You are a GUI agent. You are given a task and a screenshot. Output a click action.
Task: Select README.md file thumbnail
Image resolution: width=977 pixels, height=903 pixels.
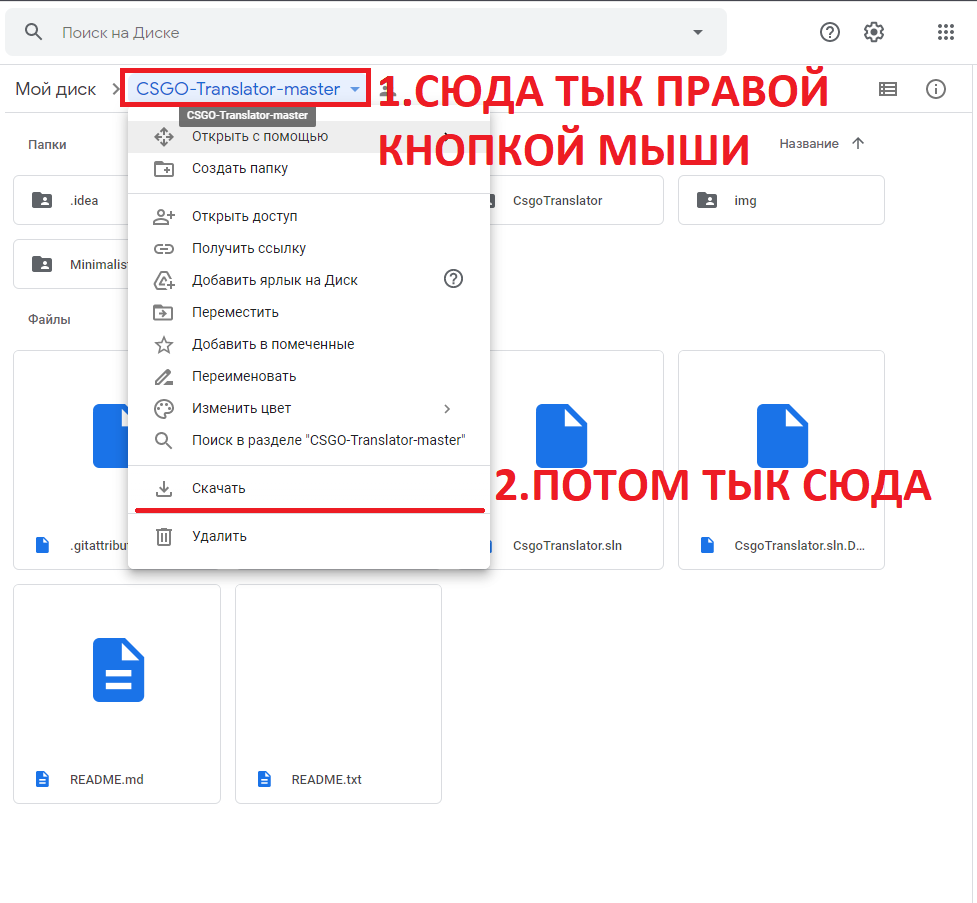point(118,670)
